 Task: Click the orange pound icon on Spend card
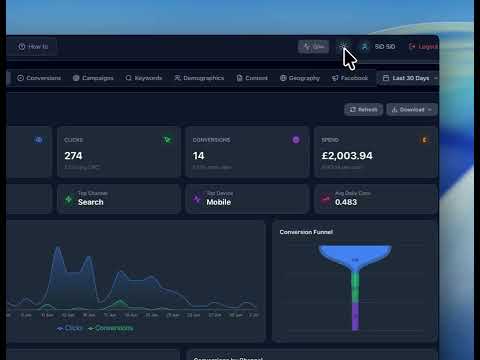click(x=424, y=140)
